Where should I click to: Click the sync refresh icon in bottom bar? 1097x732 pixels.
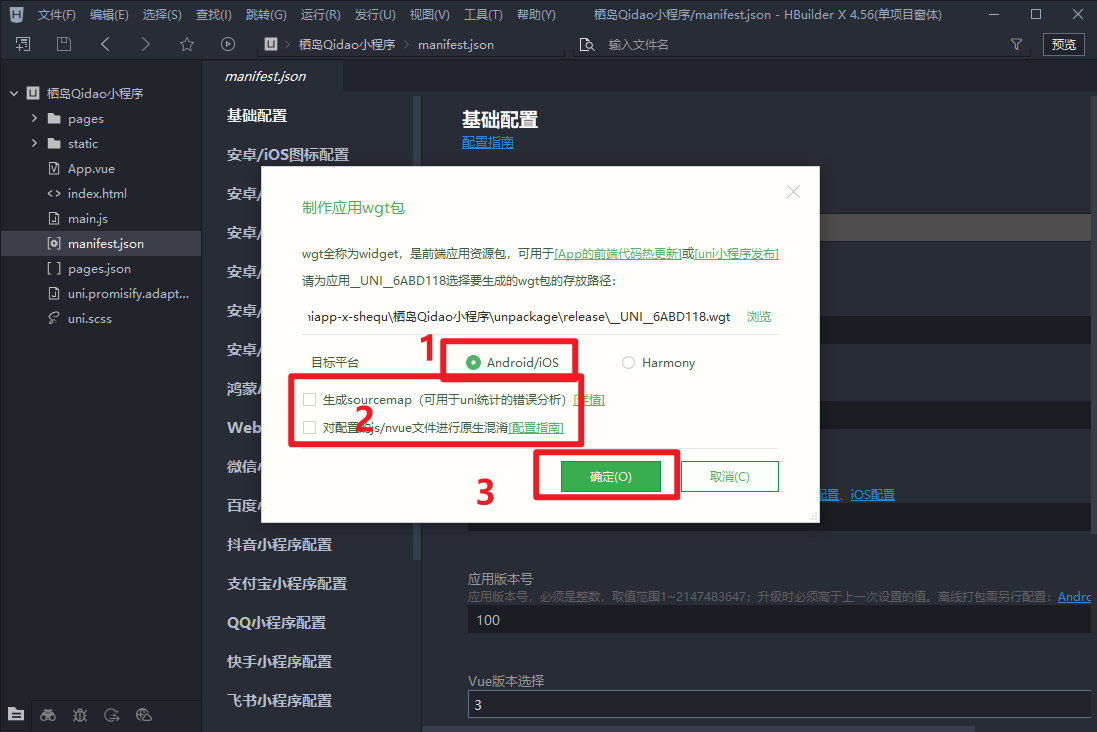coord(112,715)
